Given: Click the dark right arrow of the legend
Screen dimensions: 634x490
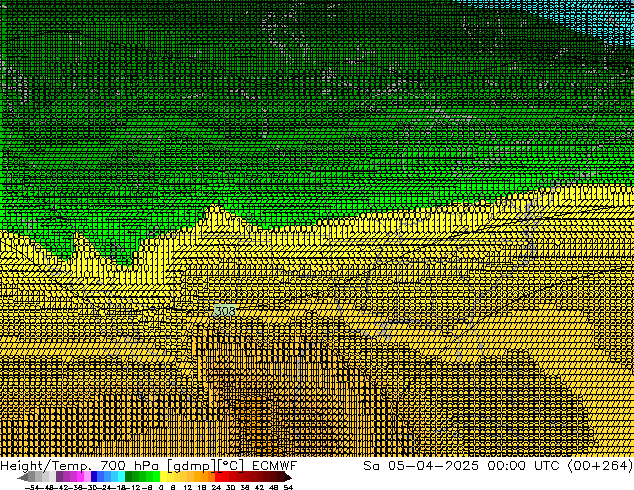Looking at the screenshot, I should click(x=288, y=477).
